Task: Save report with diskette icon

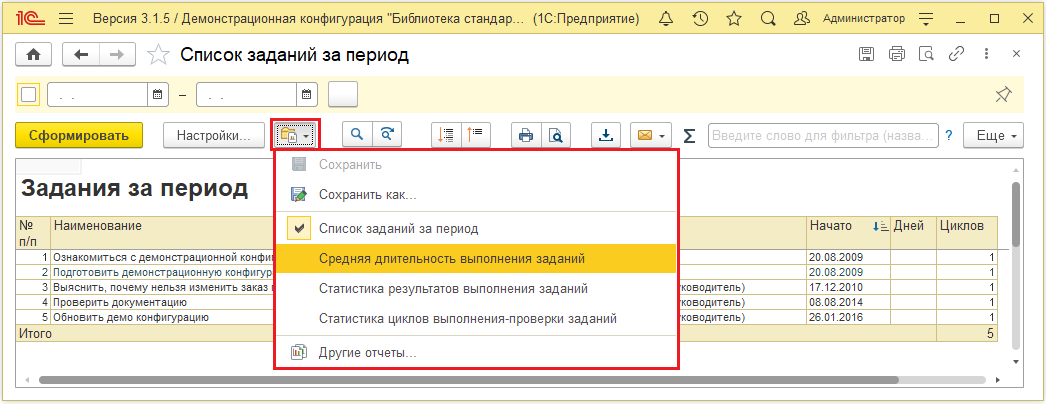Action: 866,55
